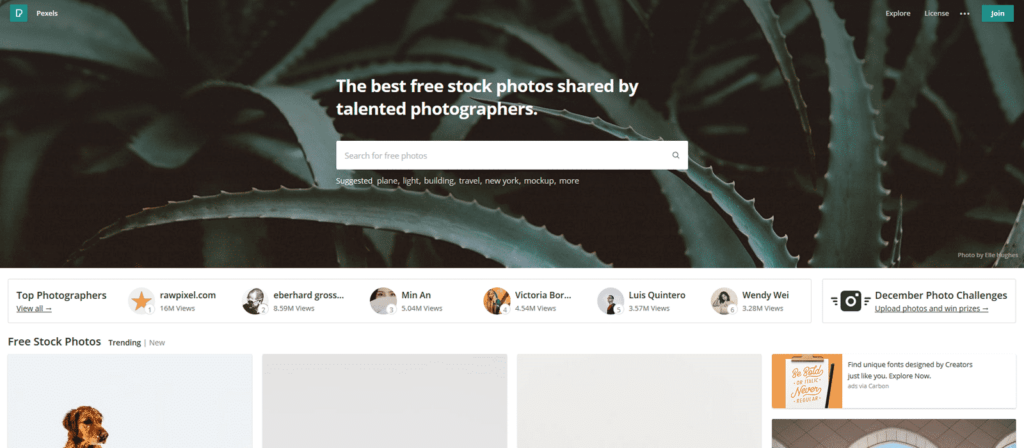
Task: Click Luis Quintero's profile avatar
Action: (610, 301)
